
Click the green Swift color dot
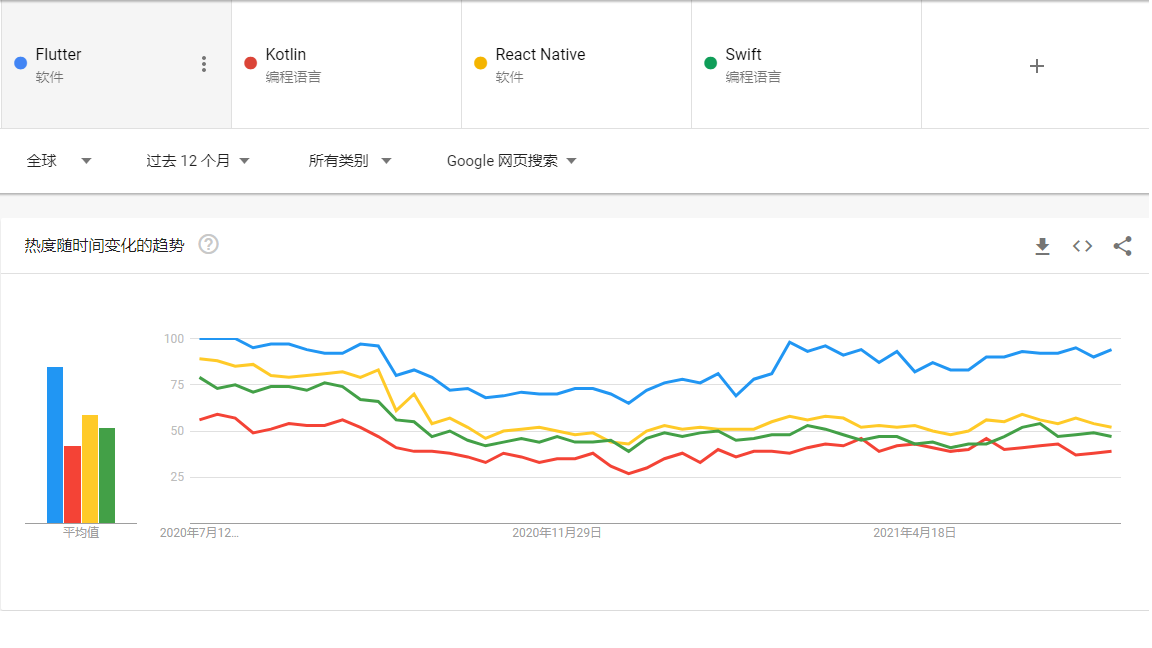[710, 63]
